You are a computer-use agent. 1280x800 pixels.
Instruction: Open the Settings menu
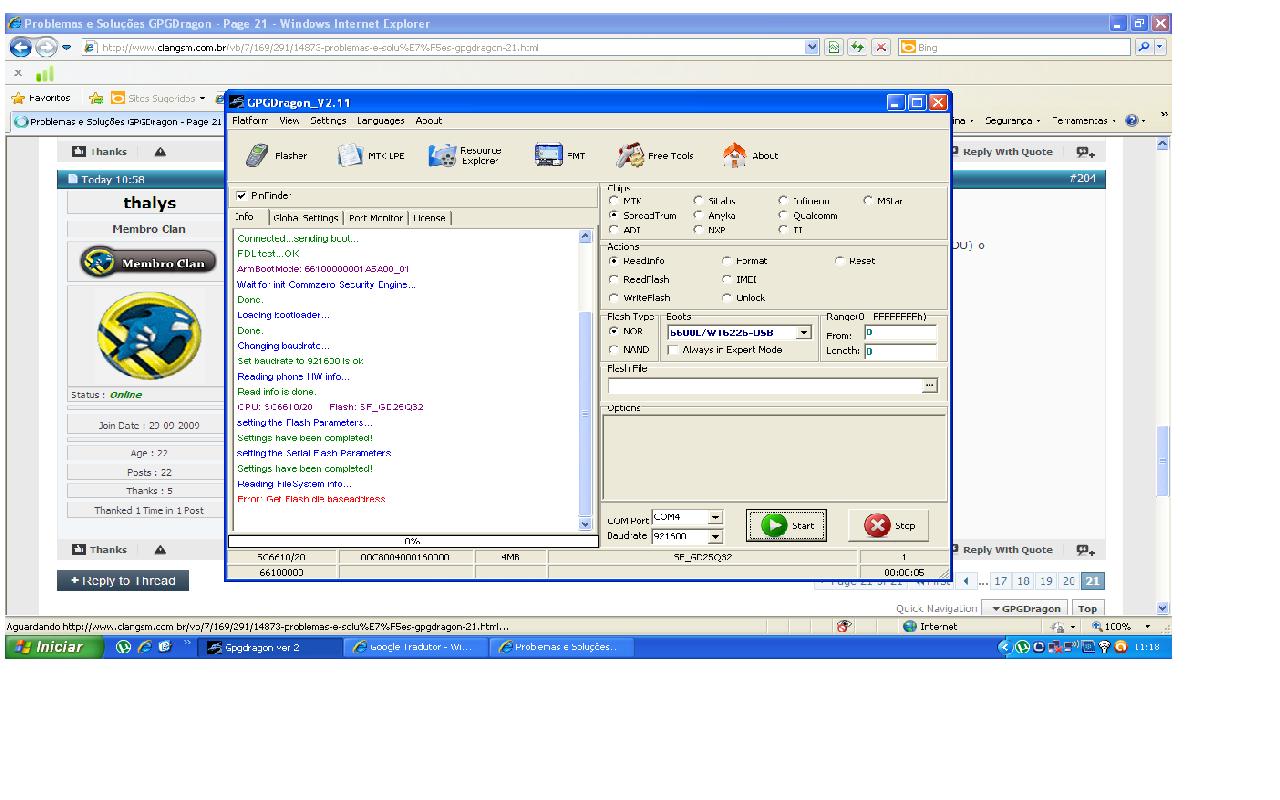point(328,121)
